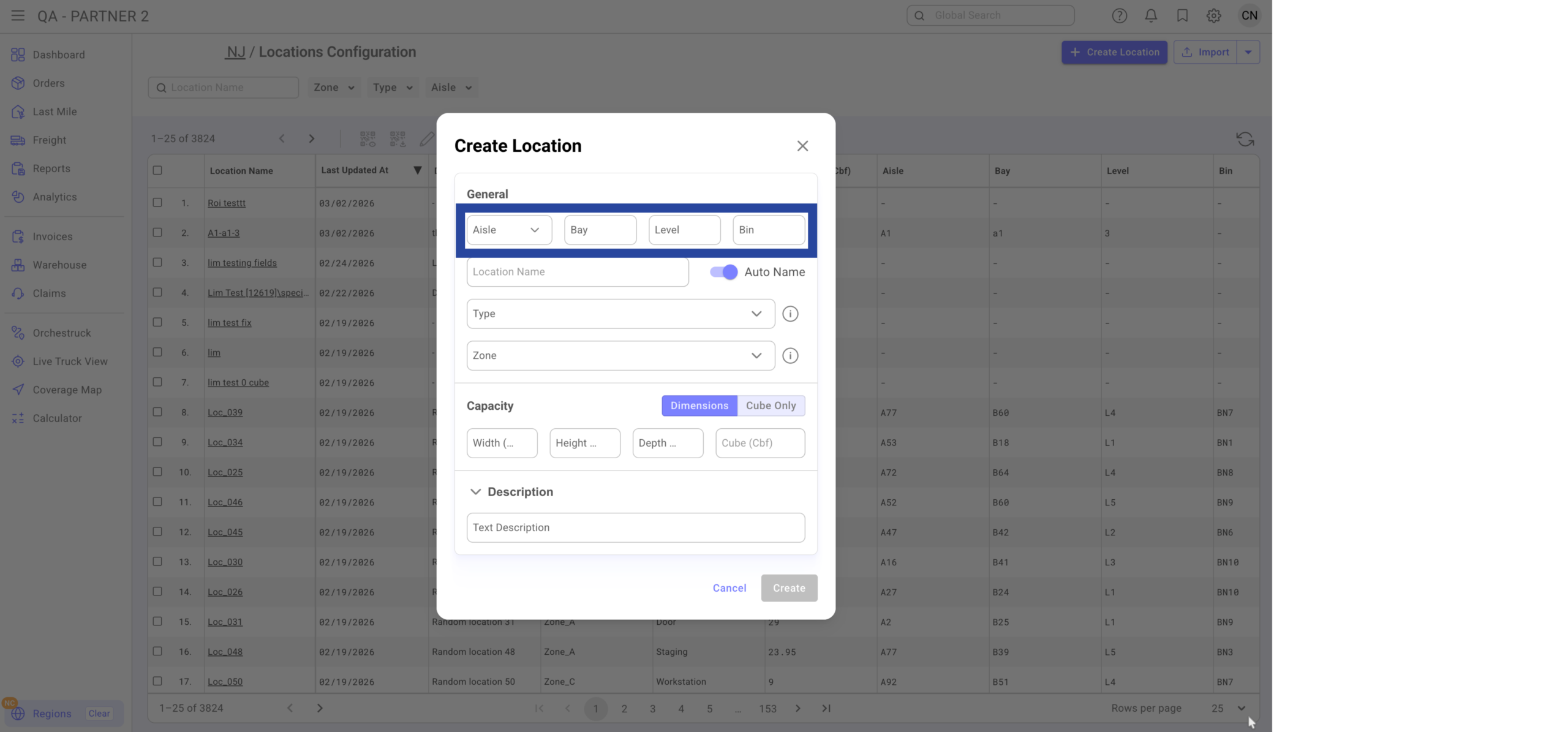Open the hamburger menu icon
Image resolution: width=1568 pixels, height=732 pixels.
[18, 16]
